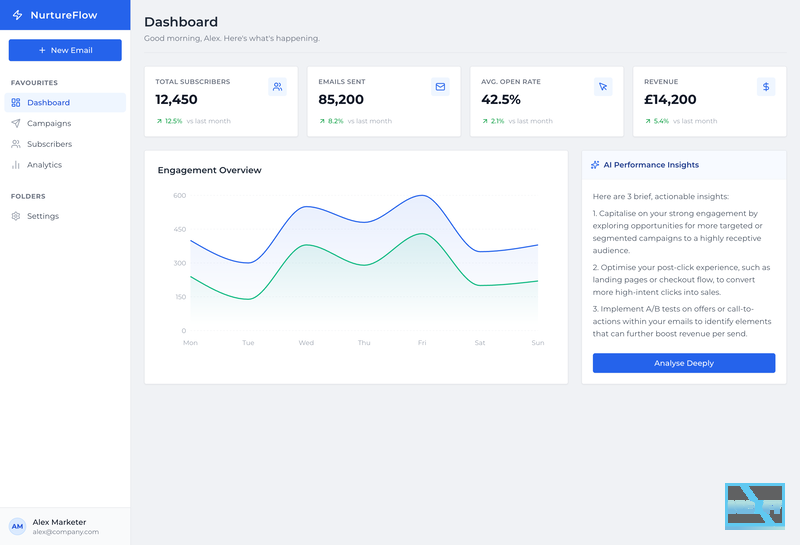Click the up arrow beside 12.5%

[x=159, y=121]
